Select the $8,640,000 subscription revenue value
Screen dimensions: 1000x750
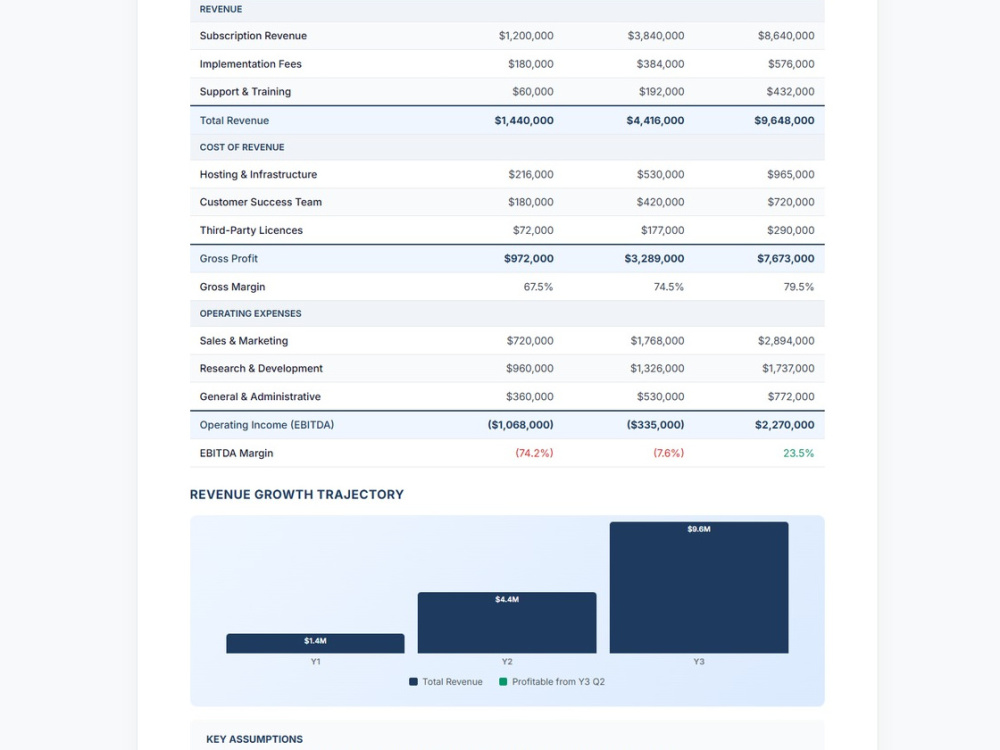(x=786, y=36)
